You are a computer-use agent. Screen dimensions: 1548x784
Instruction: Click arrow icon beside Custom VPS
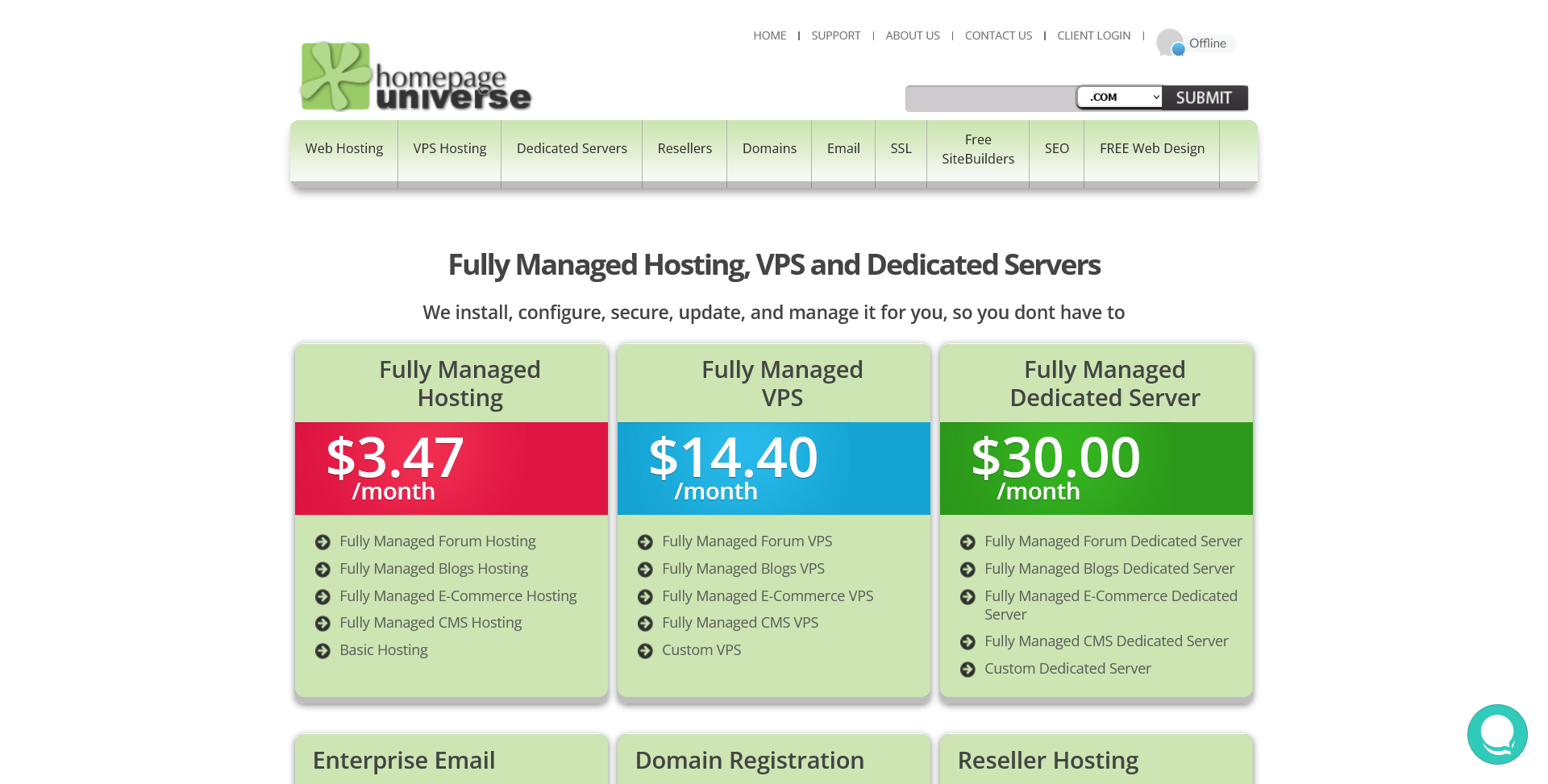tap(645, 651)
